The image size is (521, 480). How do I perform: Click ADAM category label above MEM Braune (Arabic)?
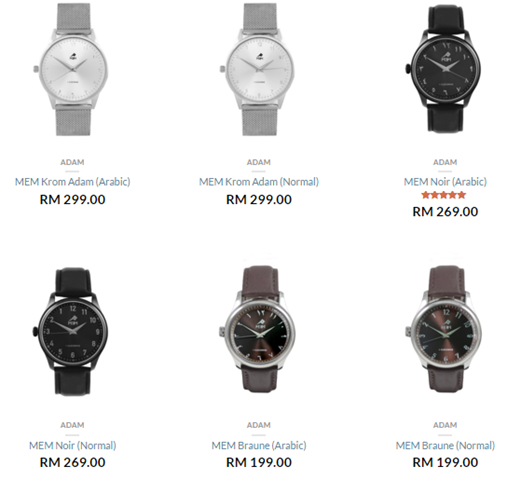259,425
